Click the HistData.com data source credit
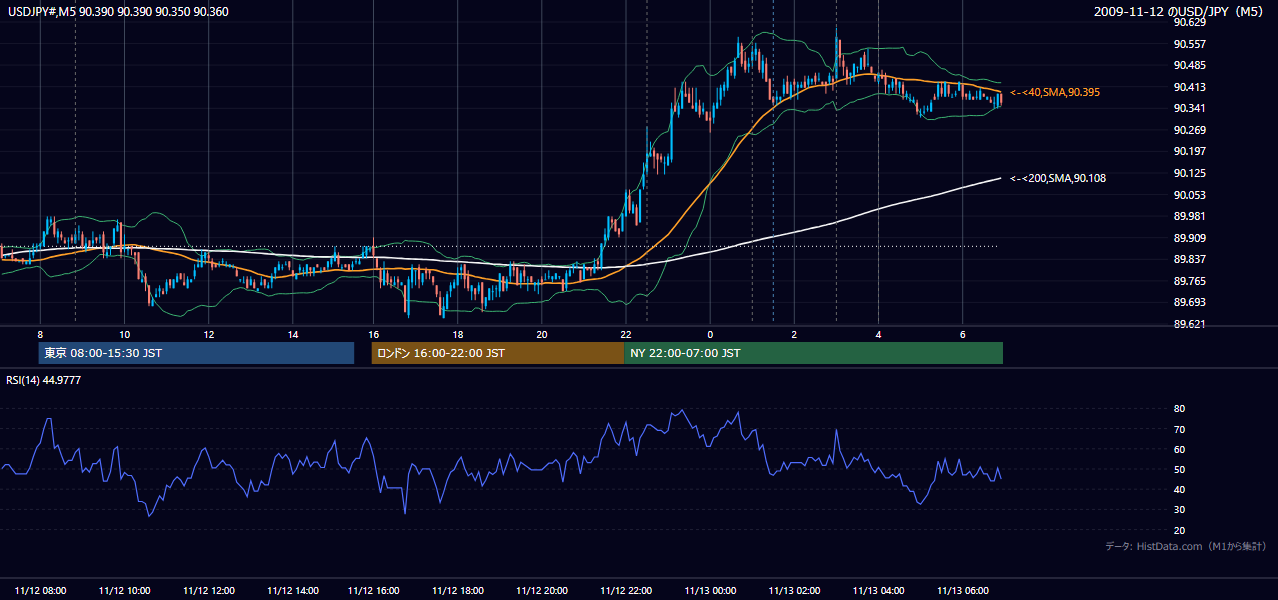The height and width of the screenshot is (600, 1278). tap(1186, 546)
